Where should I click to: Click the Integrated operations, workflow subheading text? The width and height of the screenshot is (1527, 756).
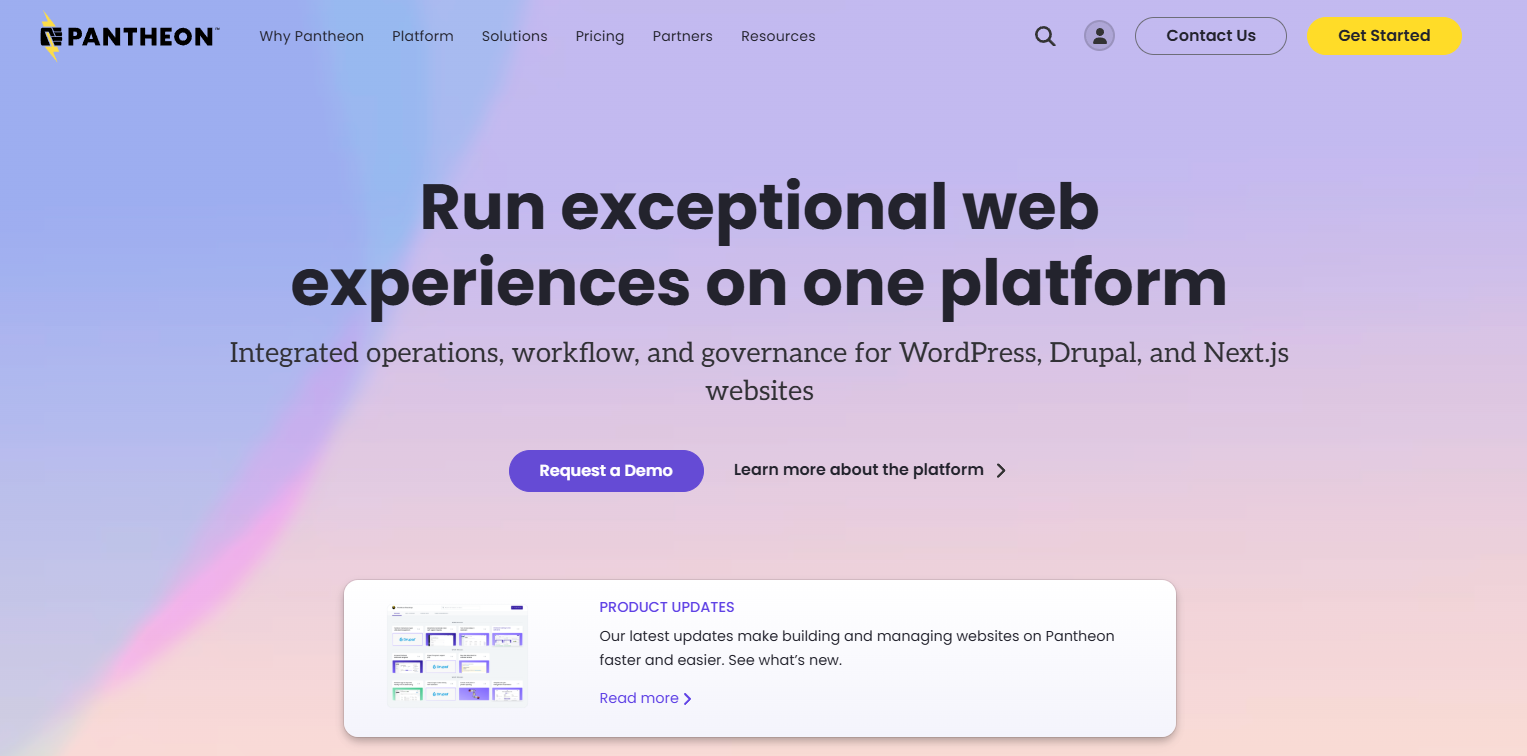coord(759,371)
